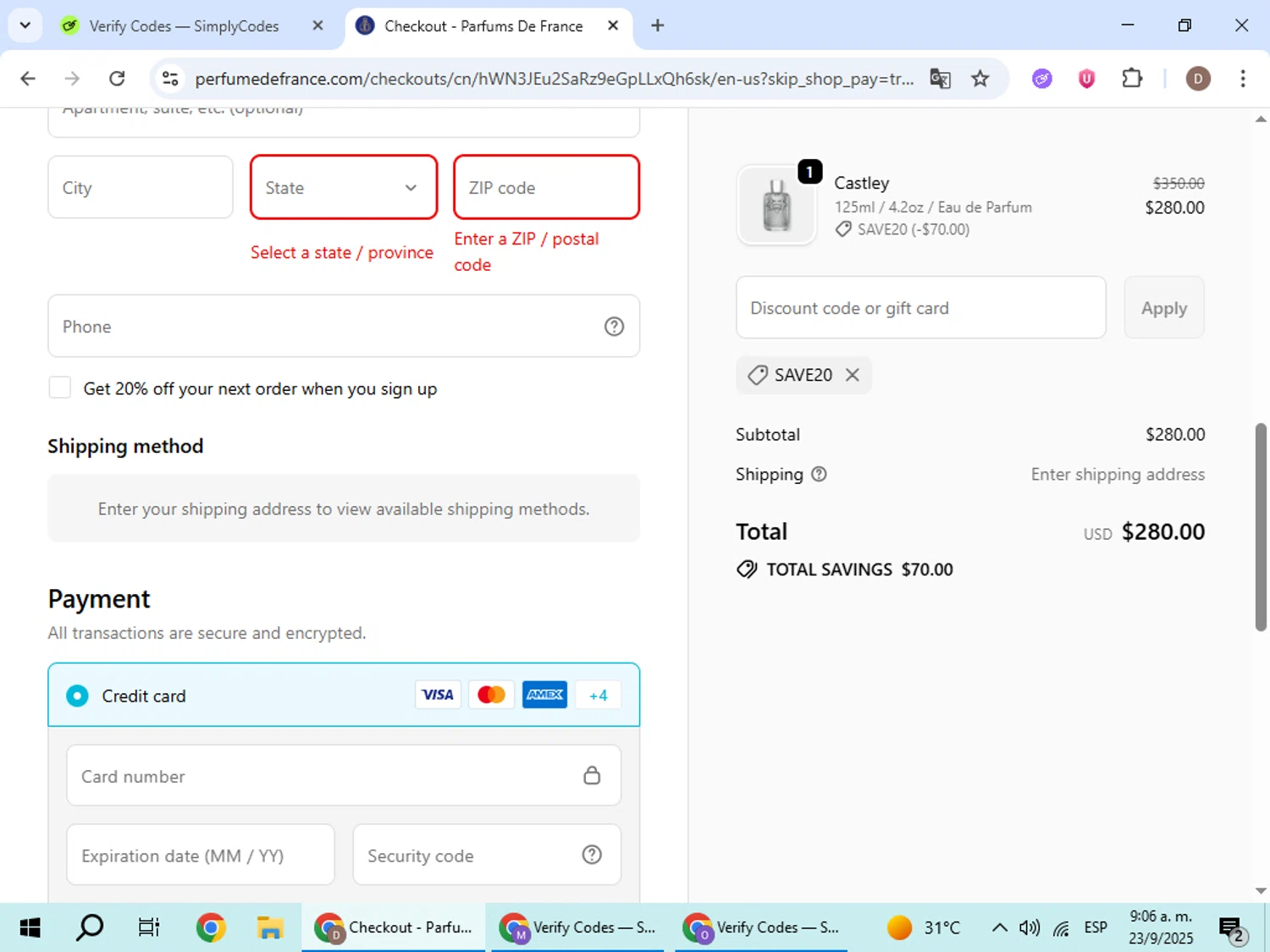Open the tab search dropdown arrow
The image size is (1270, 952).
pyautogui.click(x=25, y=25)
